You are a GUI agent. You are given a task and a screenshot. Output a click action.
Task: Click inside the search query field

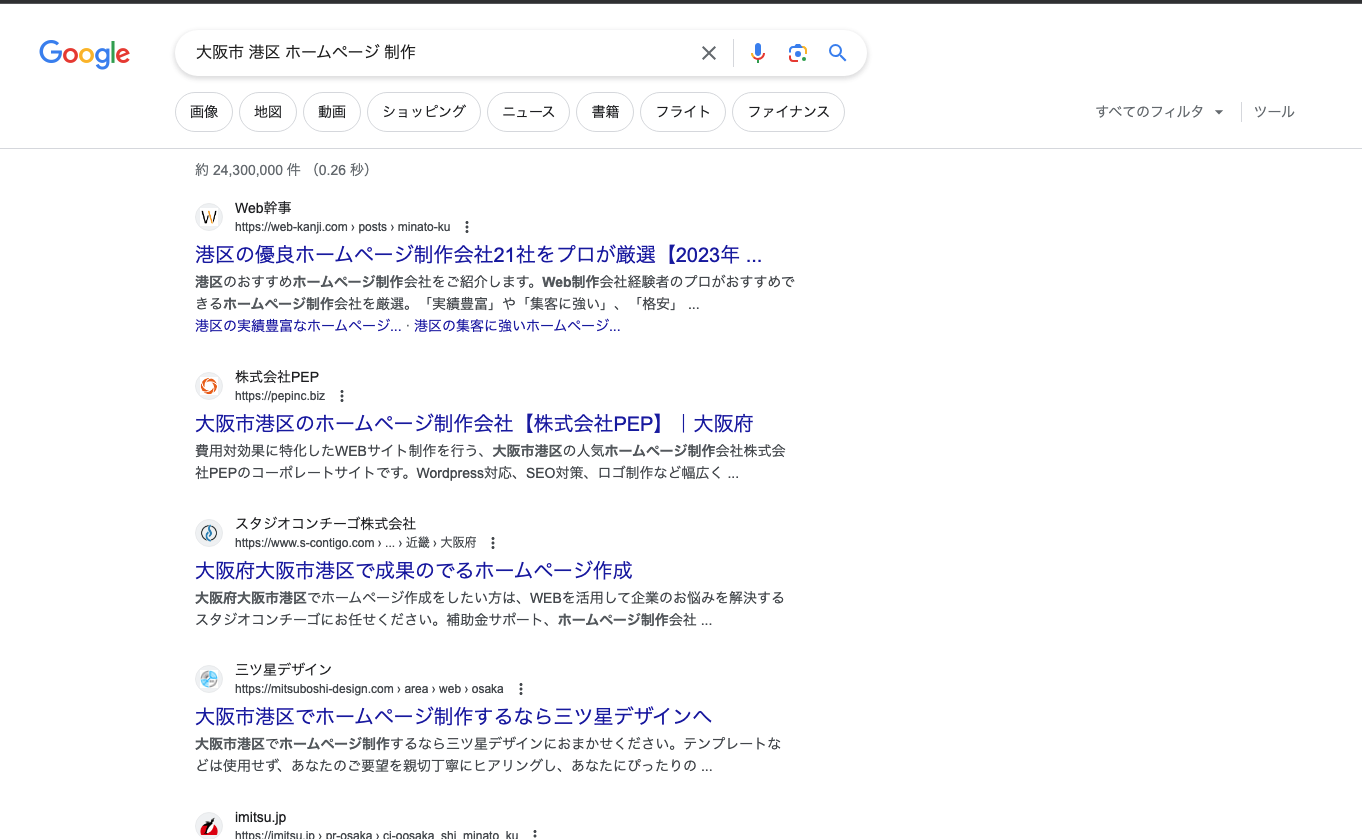point(440,53)
